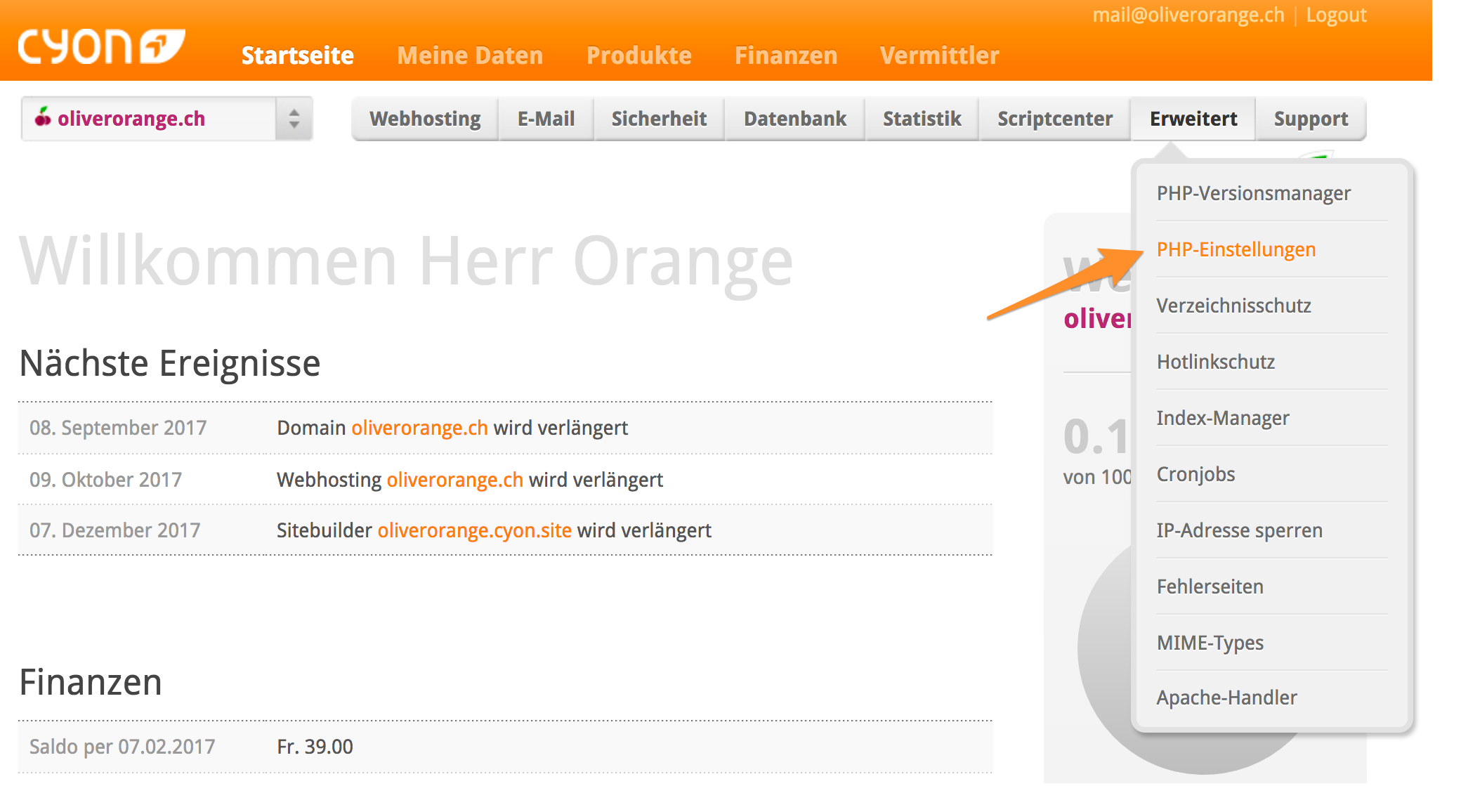Image resolution: width=1461 pixels, height=812 pixels.
Task: Open the Sicherheit tab
Action: click(x=659, y=119)
